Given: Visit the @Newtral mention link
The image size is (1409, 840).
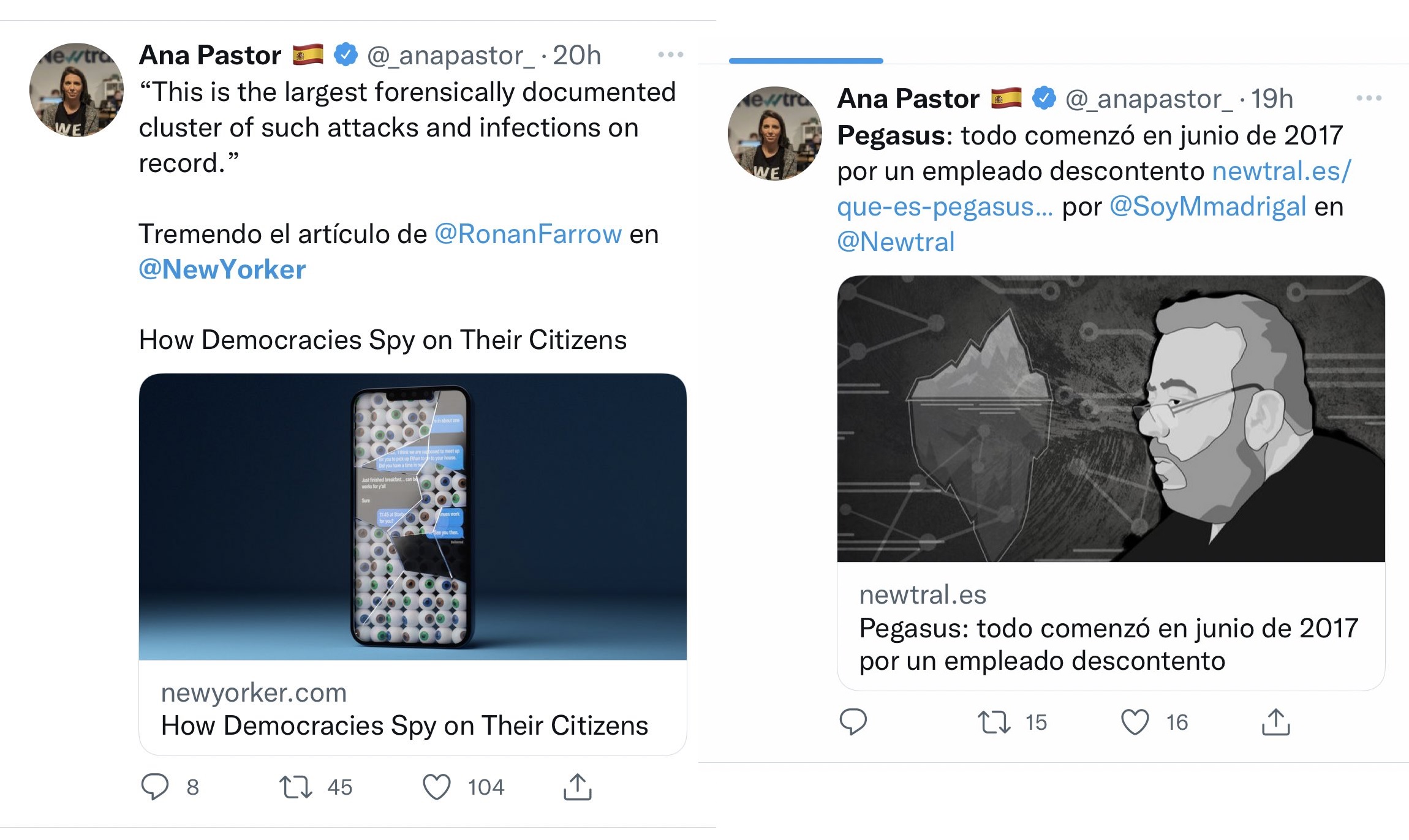Looking at the screenshot, I should [896, 242].
